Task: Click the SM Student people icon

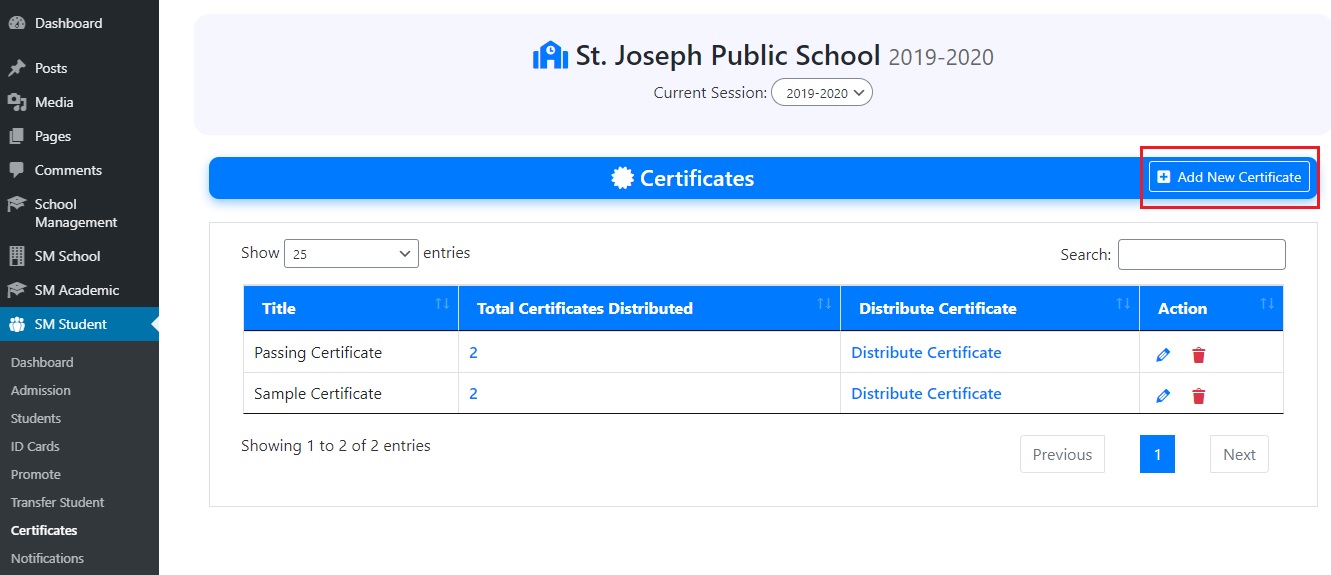Action: tap(17, 324)
